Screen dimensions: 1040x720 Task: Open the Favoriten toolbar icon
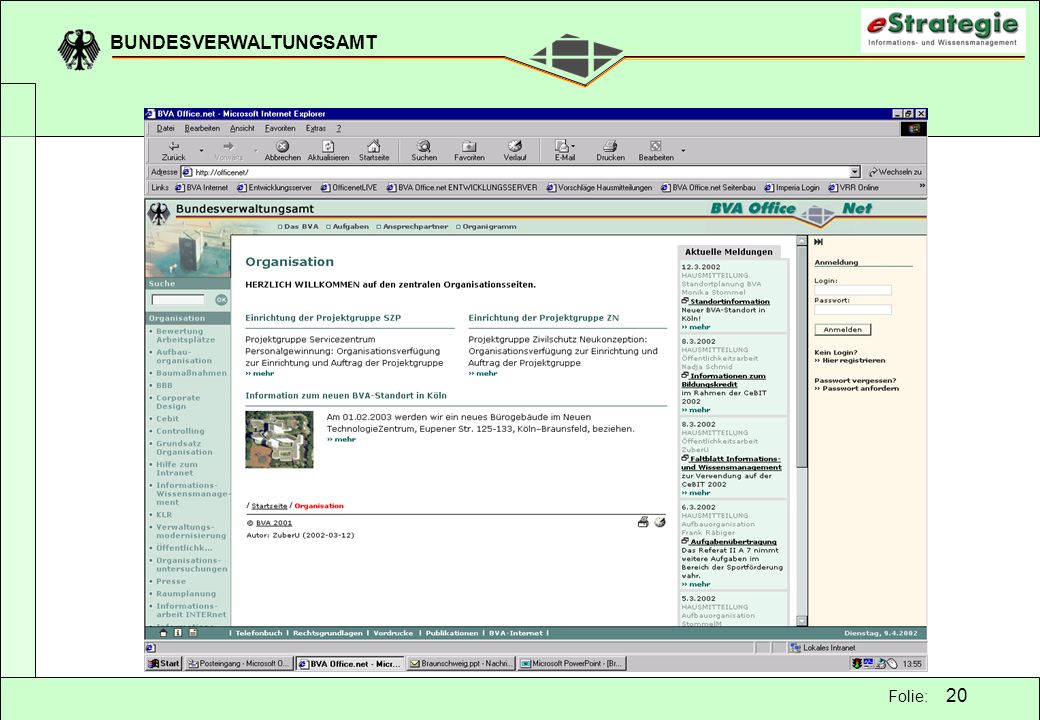pos(469,151)
